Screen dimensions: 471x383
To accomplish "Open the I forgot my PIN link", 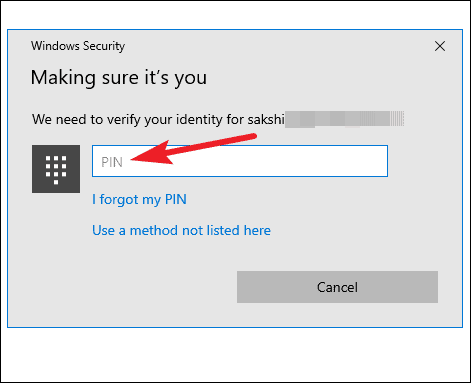I will point(139,199).
